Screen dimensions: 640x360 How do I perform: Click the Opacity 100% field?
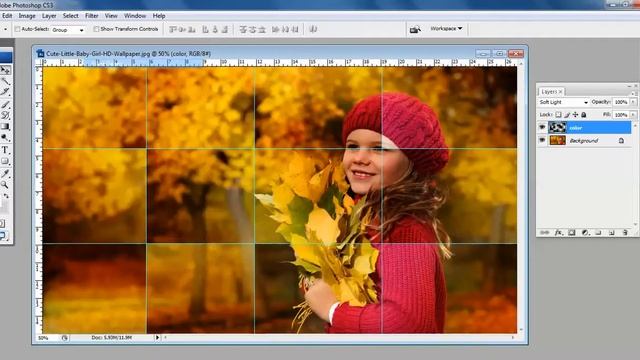coord(621,102)
